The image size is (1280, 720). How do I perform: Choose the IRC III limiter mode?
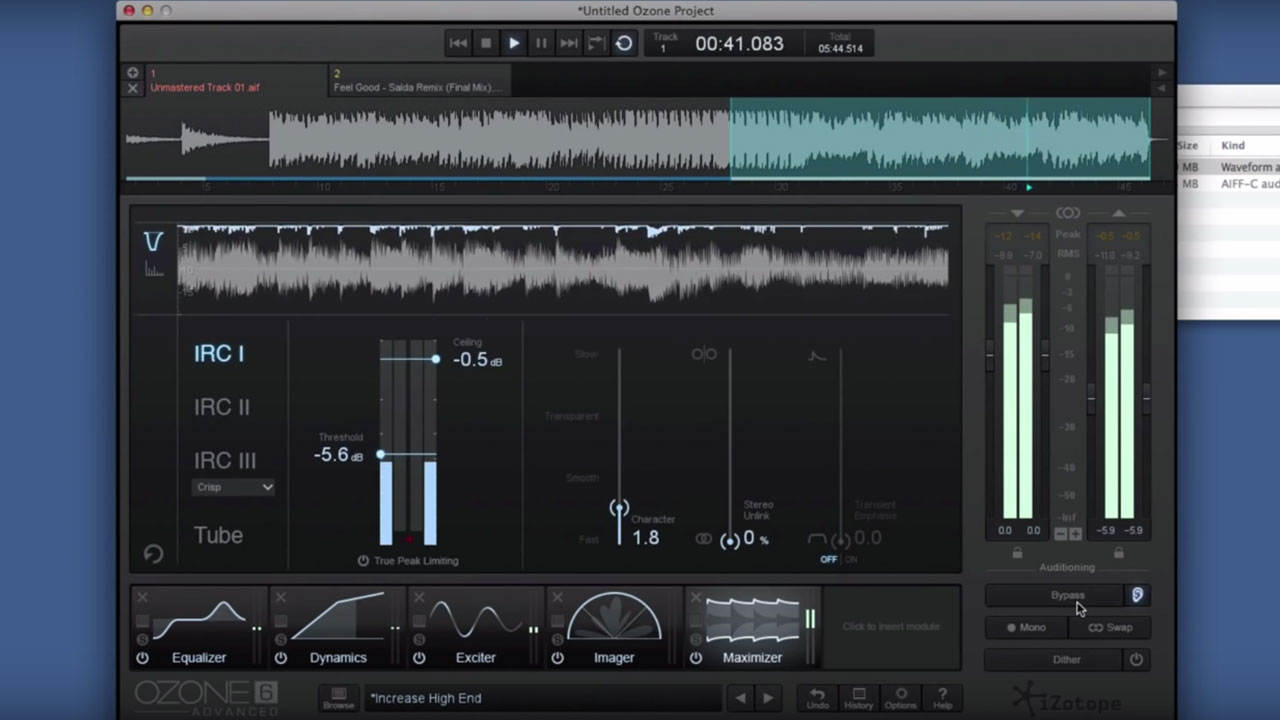pyautogui.click(x=225, y=460)
